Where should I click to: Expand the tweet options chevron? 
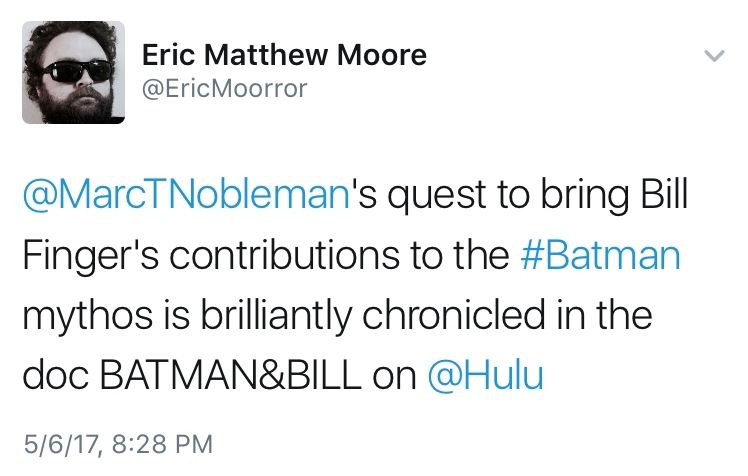(714, 57)
